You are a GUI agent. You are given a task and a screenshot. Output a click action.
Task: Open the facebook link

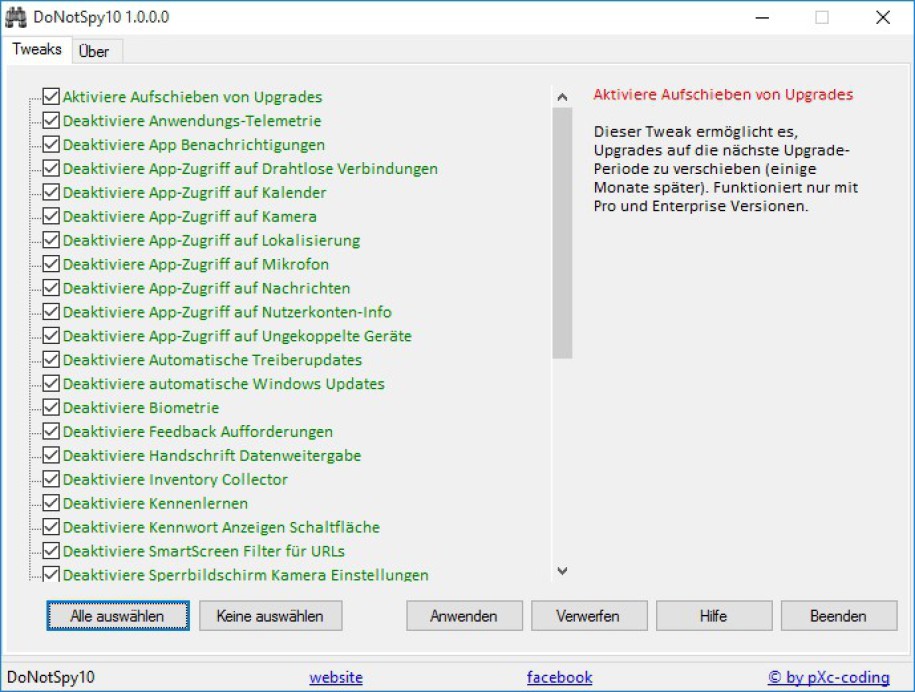coord(559,677)
